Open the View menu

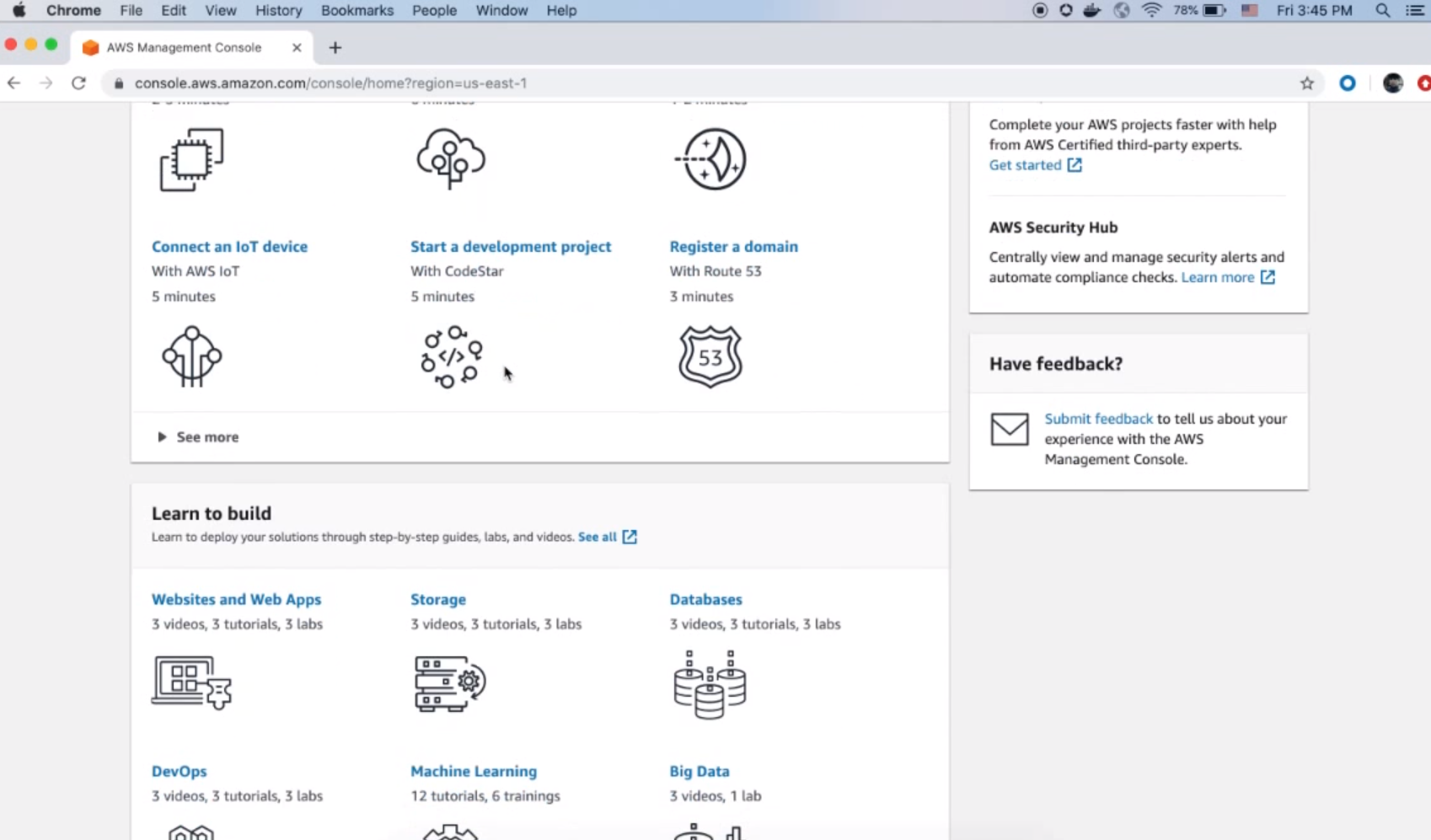coord(221,11)
